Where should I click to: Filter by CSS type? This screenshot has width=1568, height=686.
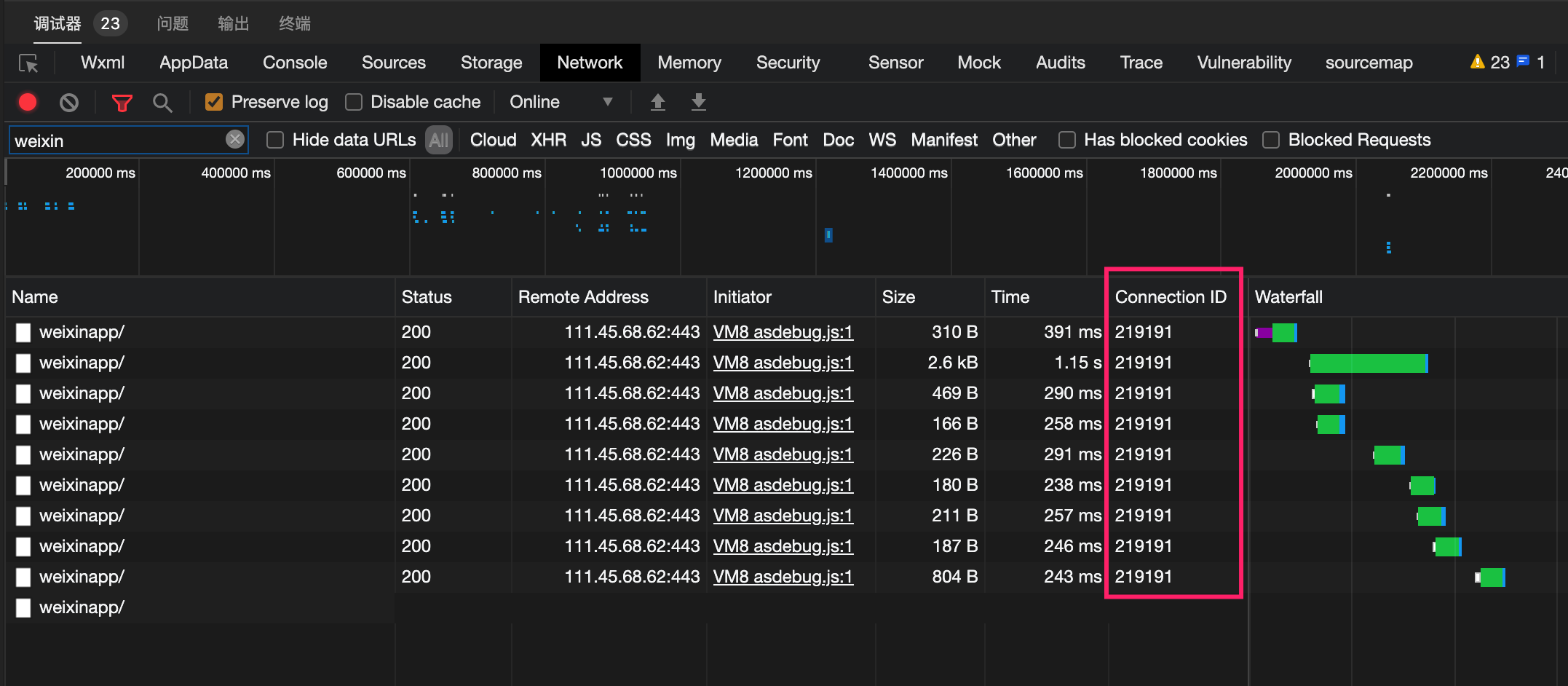point(633,140)
